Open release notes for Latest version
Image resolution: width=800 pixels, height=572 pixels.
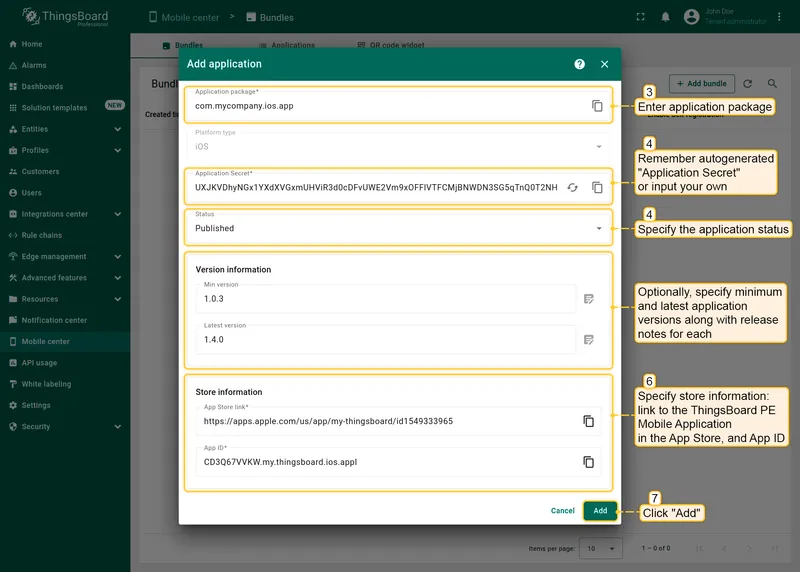tap(589, 340)
